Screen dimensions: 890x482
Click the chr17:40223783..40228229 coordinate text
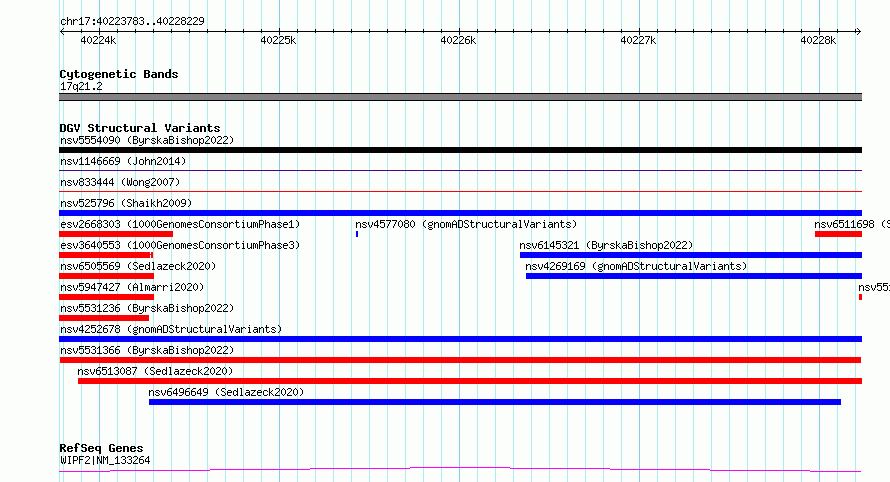click(132, 21)
